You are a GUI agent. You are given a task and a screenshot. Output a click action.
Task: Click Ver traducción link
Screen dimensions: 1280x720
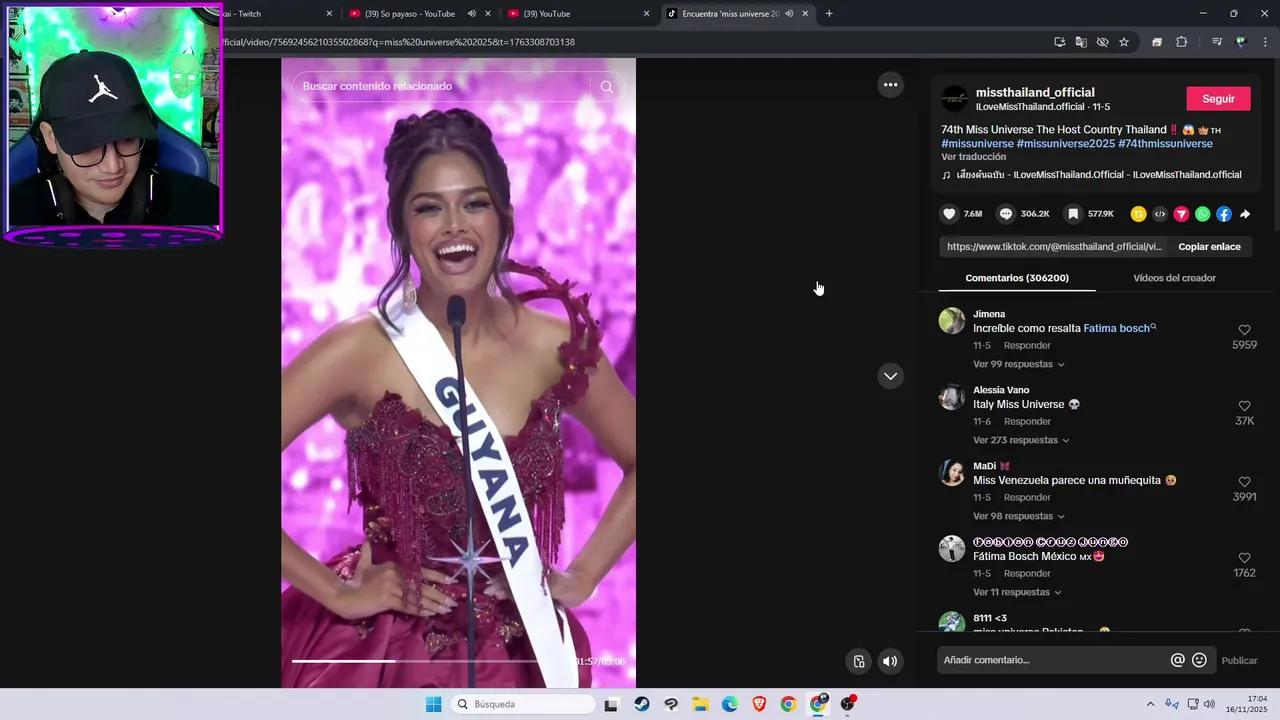[973, 157]
